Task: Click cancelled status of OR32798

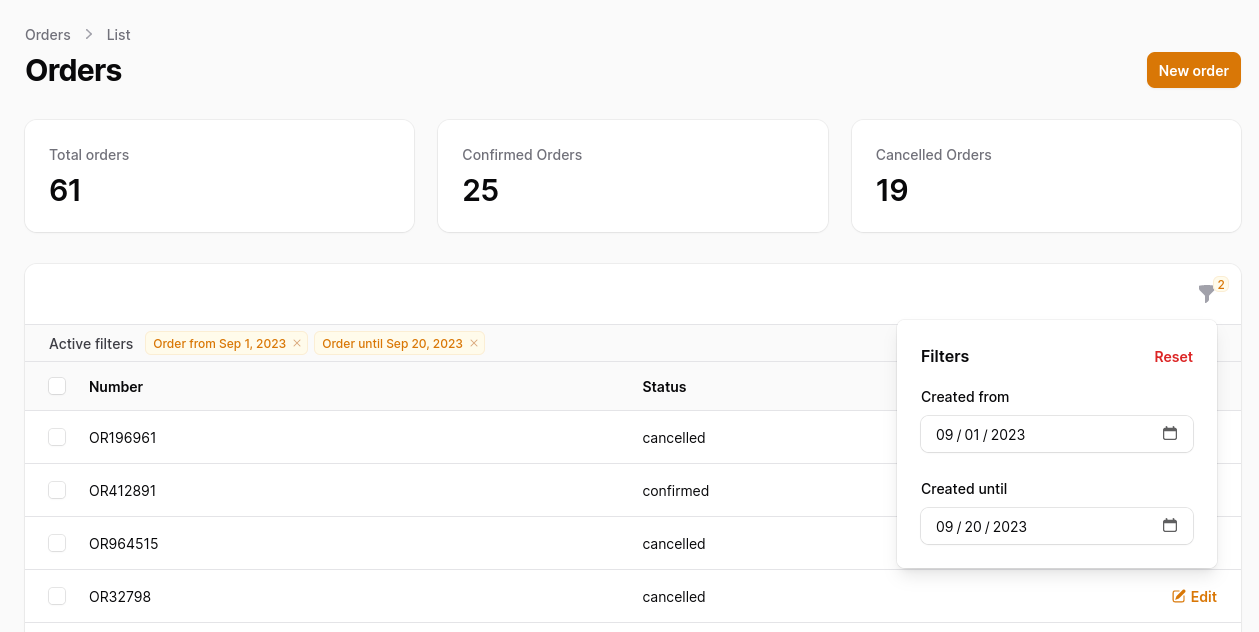Action: pos(674,597)
